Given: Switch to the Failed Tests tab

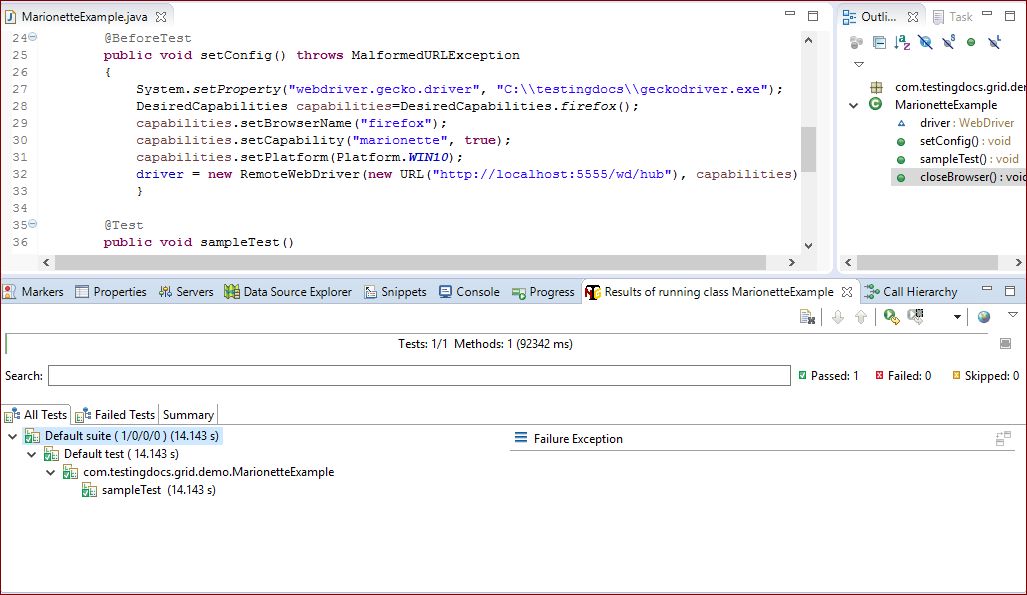Looking at the screenshot, I should coord(115,415).
